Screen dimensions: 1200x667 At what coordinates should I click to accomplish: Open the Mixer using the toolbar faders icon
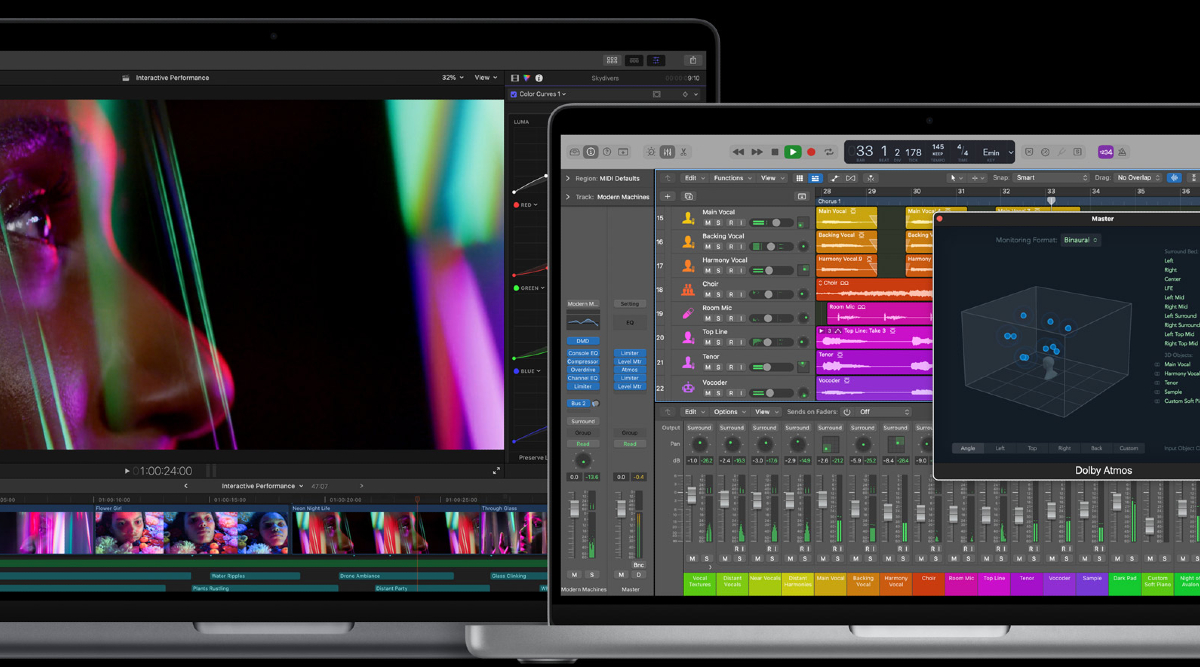tap(666, 152)
